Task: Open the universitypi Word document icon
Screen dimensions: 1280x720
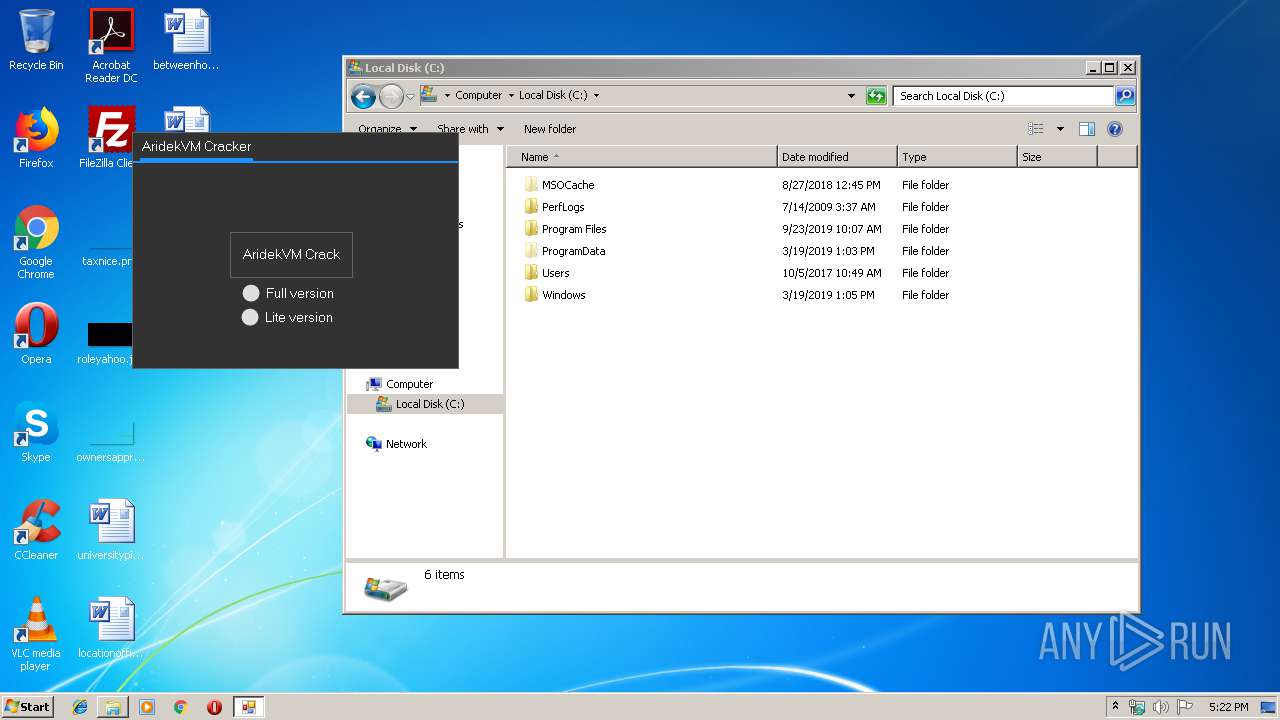Action: 111,530
